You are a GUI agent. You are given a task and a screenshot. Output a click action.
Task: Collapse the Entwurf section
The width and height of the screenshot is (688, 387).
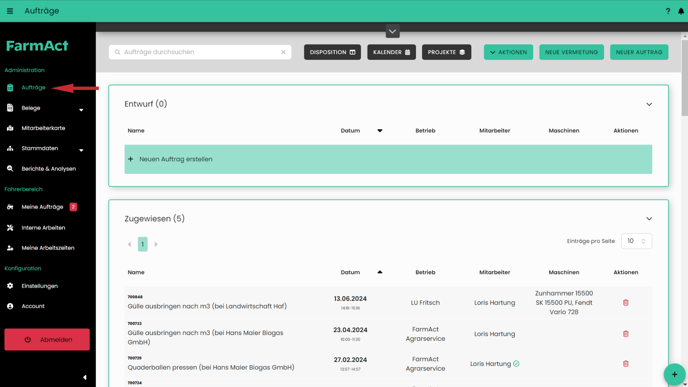649,104
